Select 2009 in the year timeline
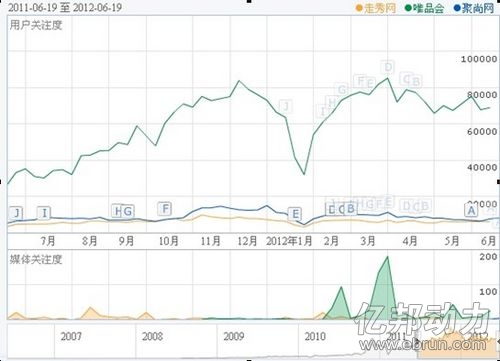The width and height of the screenshot is (500, 361). (234, 336)
